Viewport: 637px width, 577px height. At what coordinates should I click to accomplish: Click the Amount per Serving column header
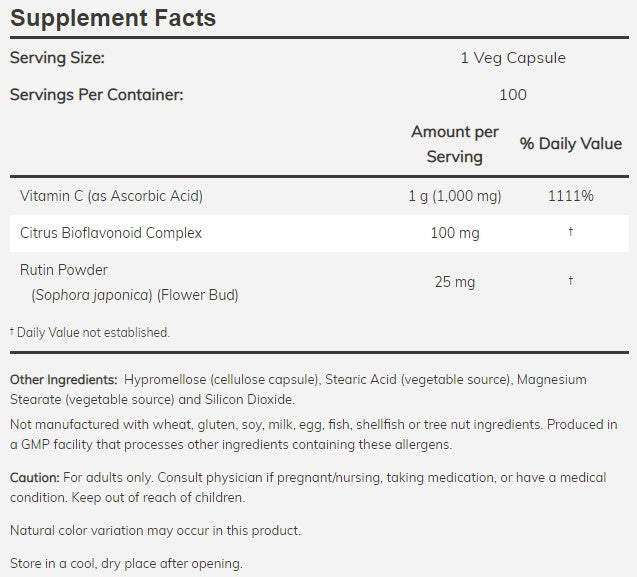[455, 144]
